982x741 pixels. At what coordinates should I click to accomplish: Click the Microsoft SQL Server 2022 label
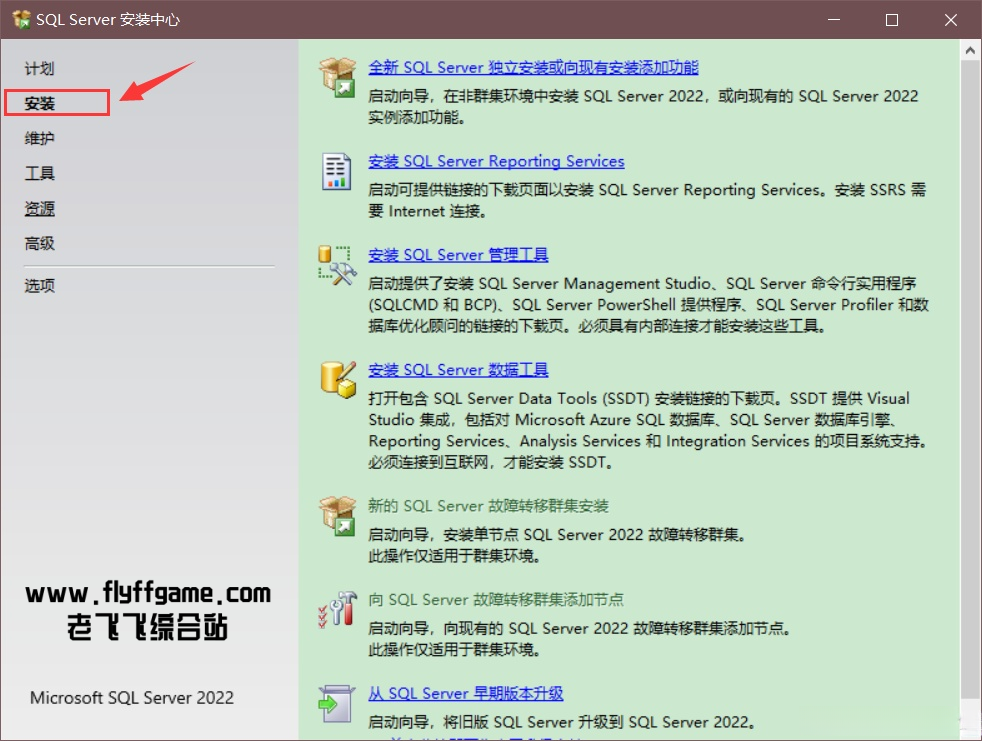pos(132,698)
